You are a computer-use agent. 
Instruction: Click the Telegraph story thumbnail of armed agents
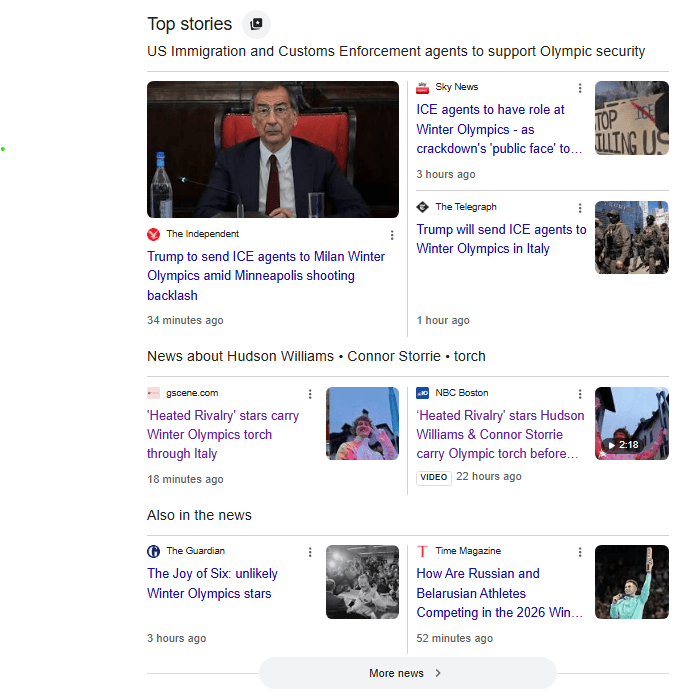point(631,237)
